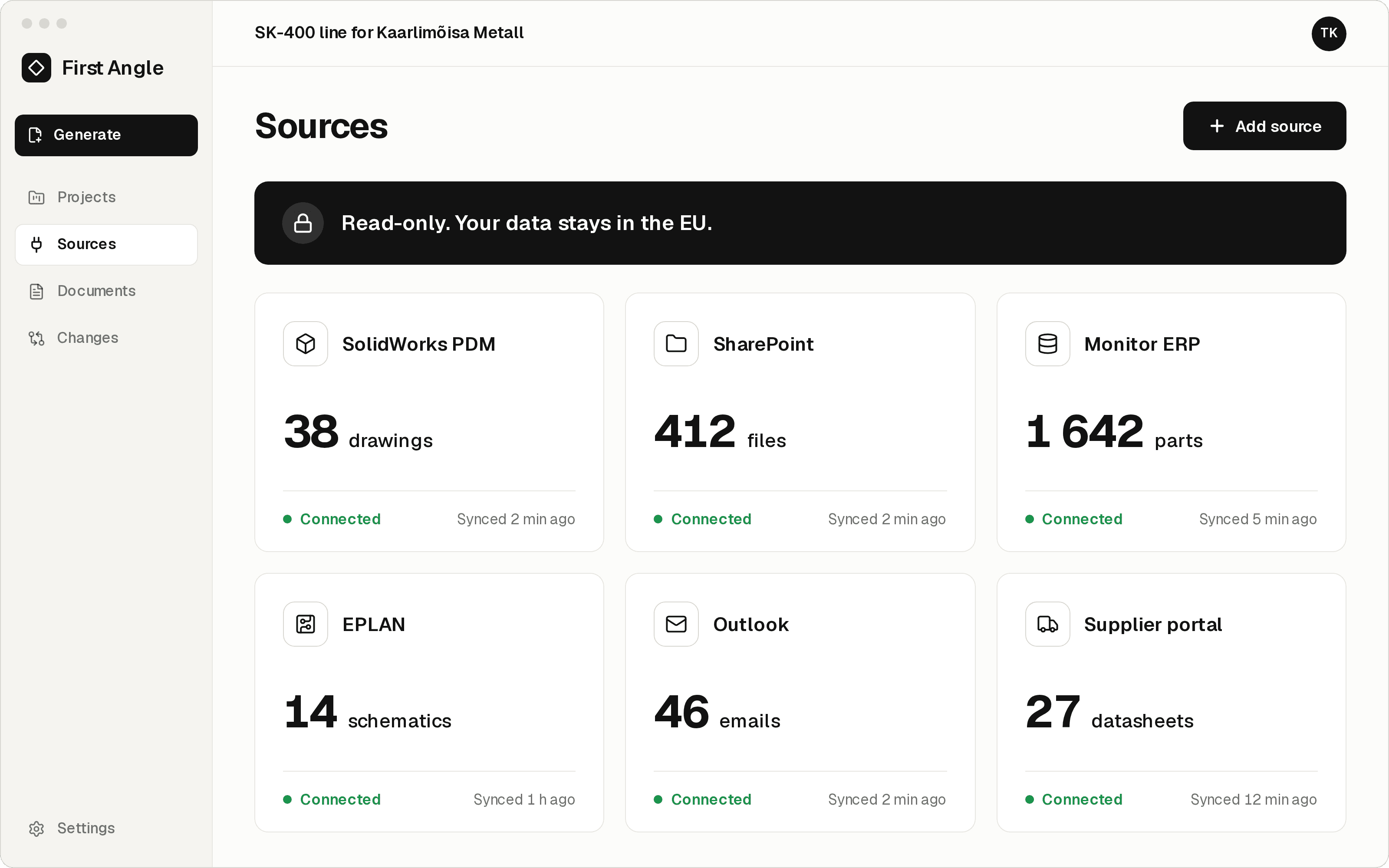This screenshot has width=1389, height=868.
Task: Open Projects in the sidebar
Action: [x=106, y=197]
